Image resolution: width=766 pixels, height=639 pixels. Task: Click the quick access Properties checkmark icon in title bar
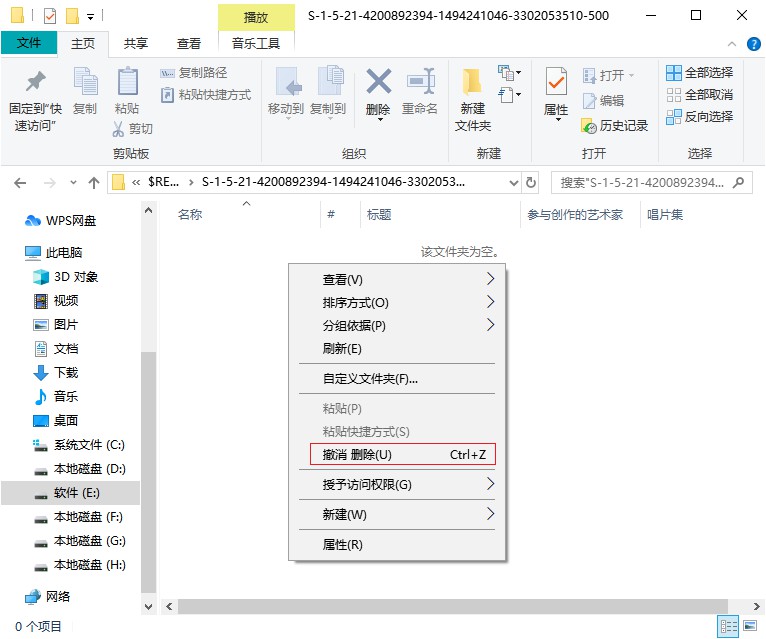click(x=50, y=16)
